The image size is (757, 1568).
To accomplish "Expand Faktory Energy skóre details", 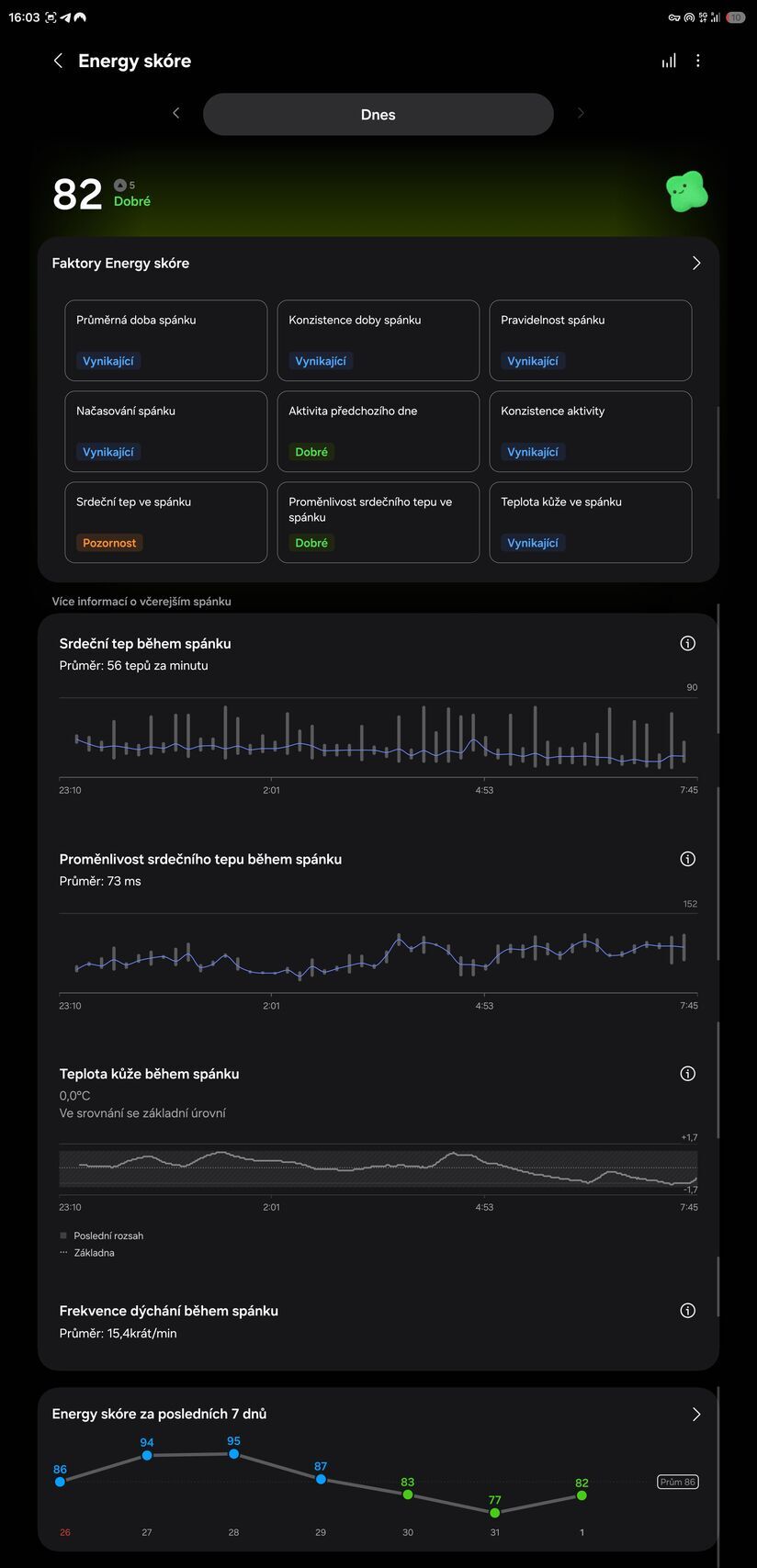I will [696, 264].
